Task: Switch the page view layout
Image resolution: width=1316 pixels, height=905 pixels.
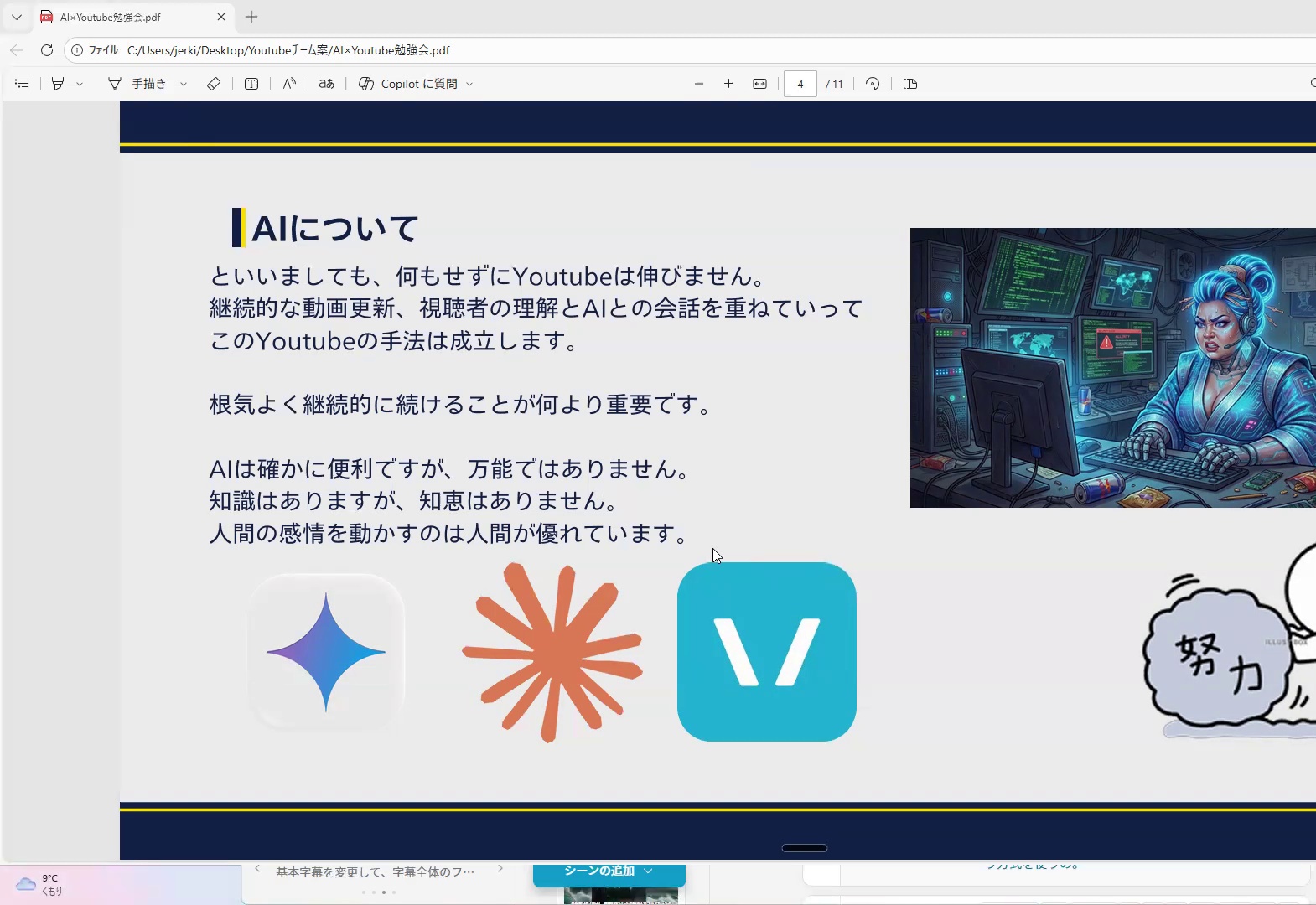Action: point(910,84)
